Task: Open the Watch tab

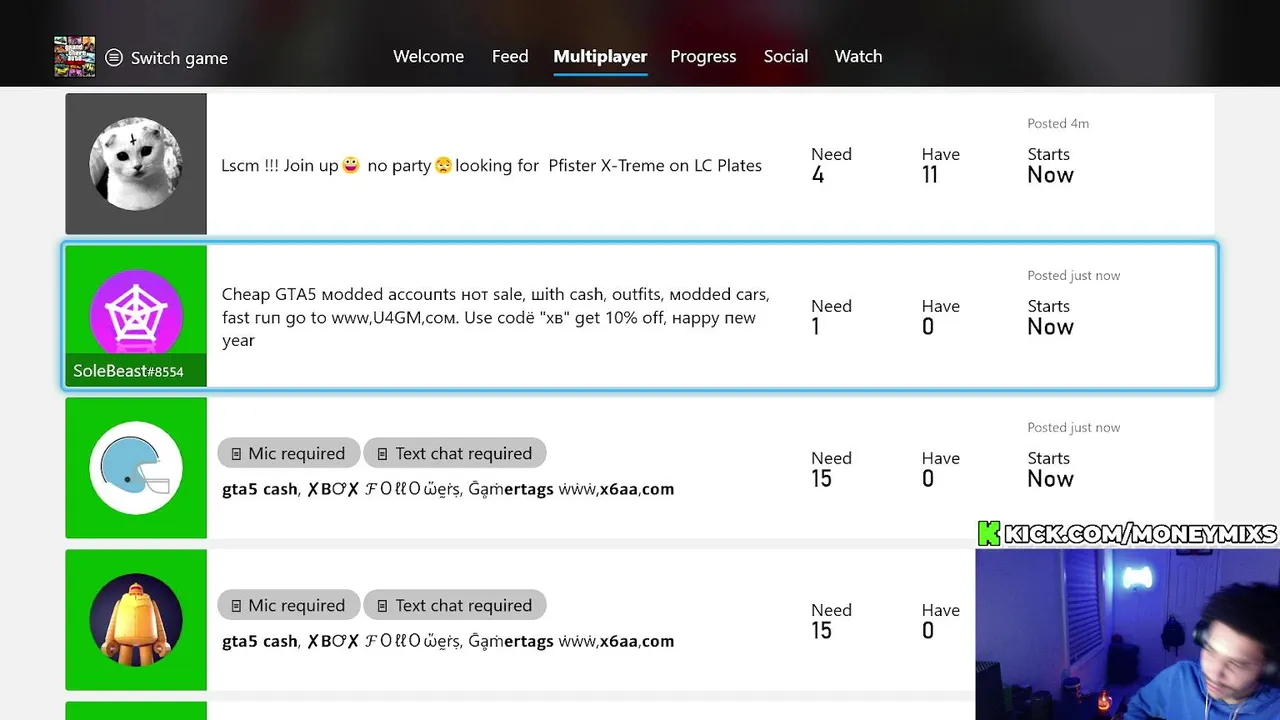Action: click(858, 56)
